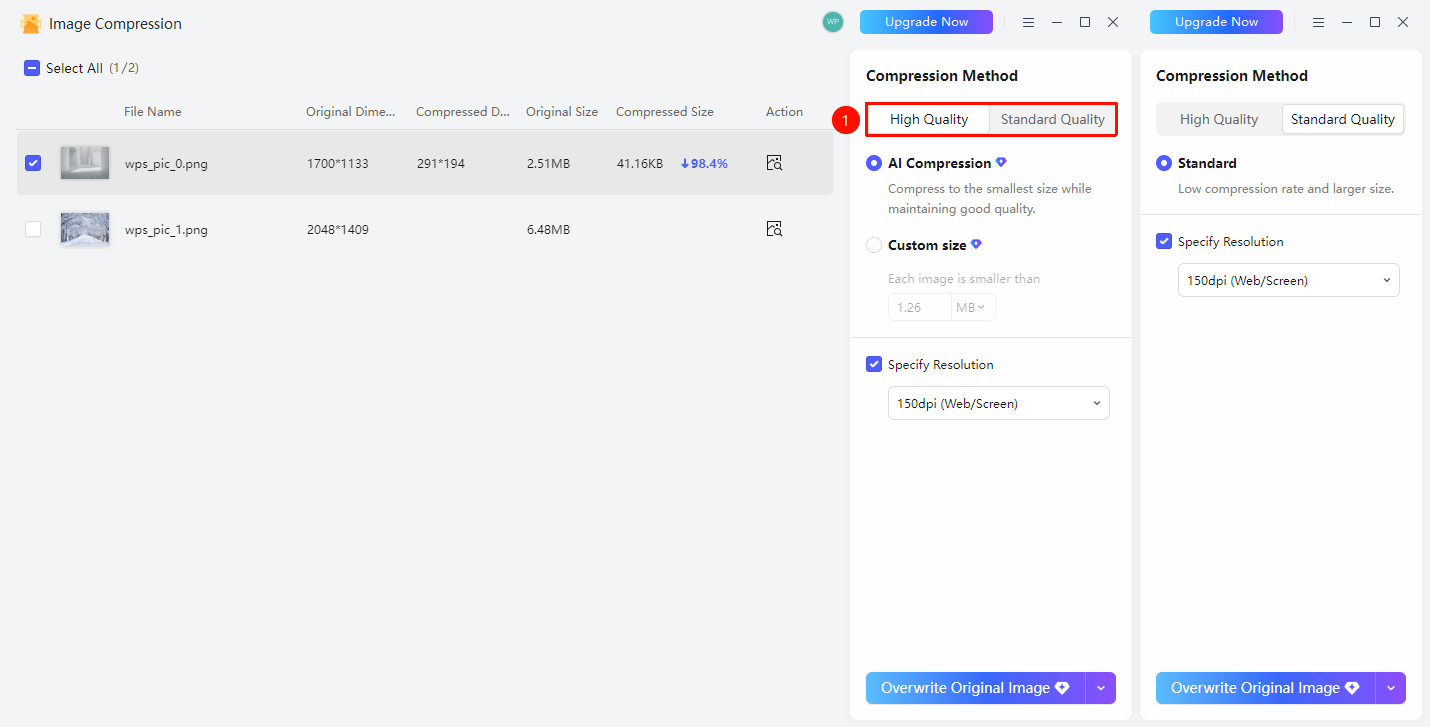Click the Compressed Size column header
The width and height of the screenshot is (1430, 727).
[x=665, y=112]
